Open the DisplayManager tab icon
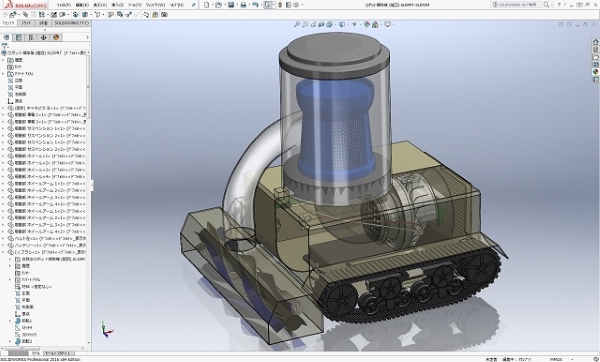 point(56,37)
